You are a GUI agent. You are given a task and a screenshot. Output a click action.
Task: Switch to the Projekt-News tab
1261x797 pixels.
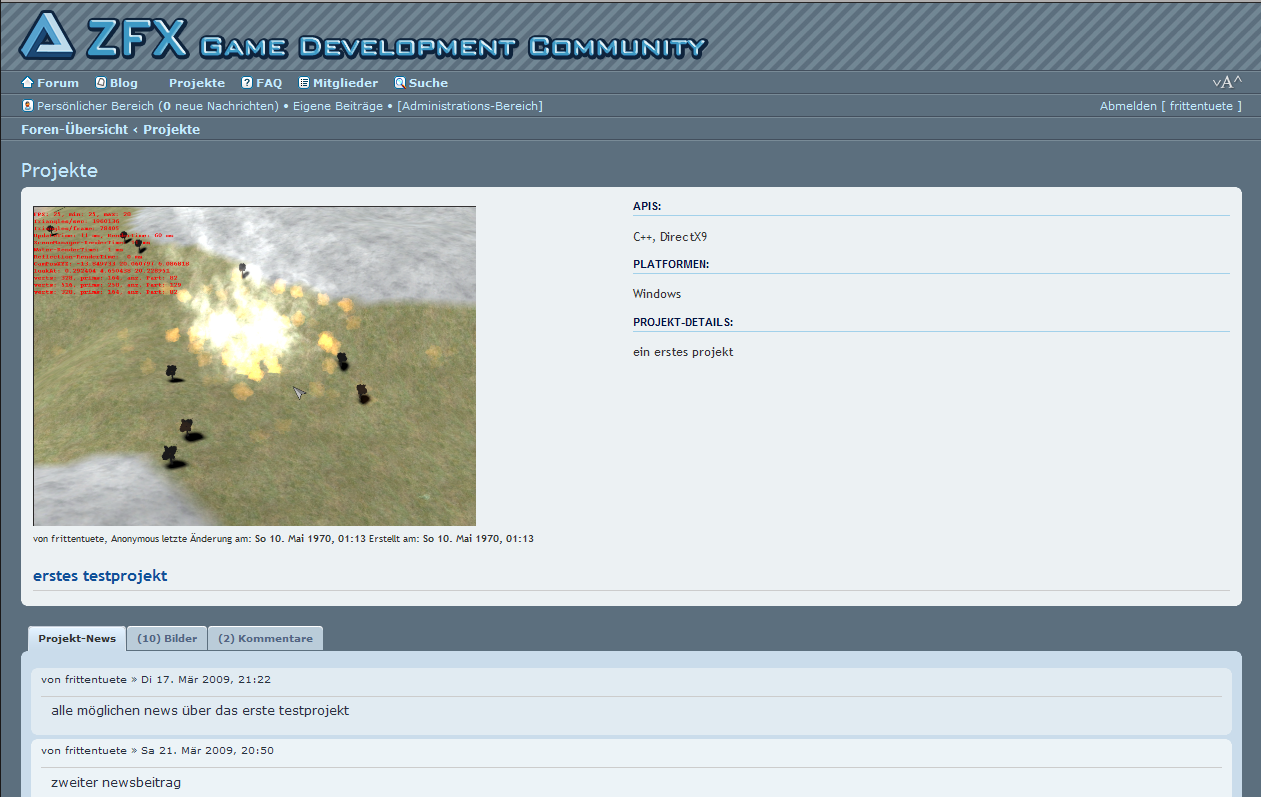pyautogui.click(x=77, y=638)
